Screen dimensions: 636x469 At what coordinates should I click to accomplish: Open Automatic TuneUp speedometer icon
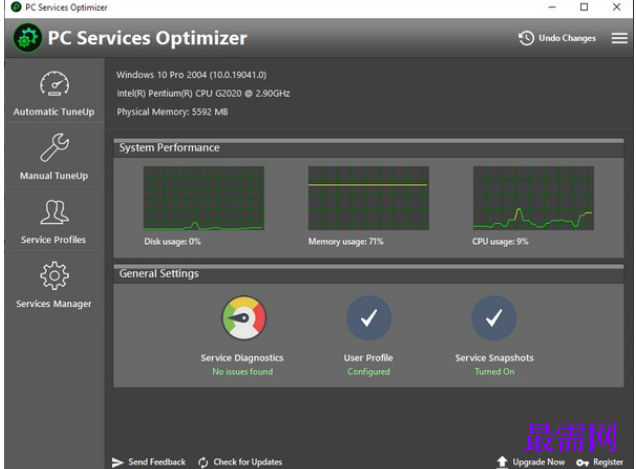pos(54,84)
